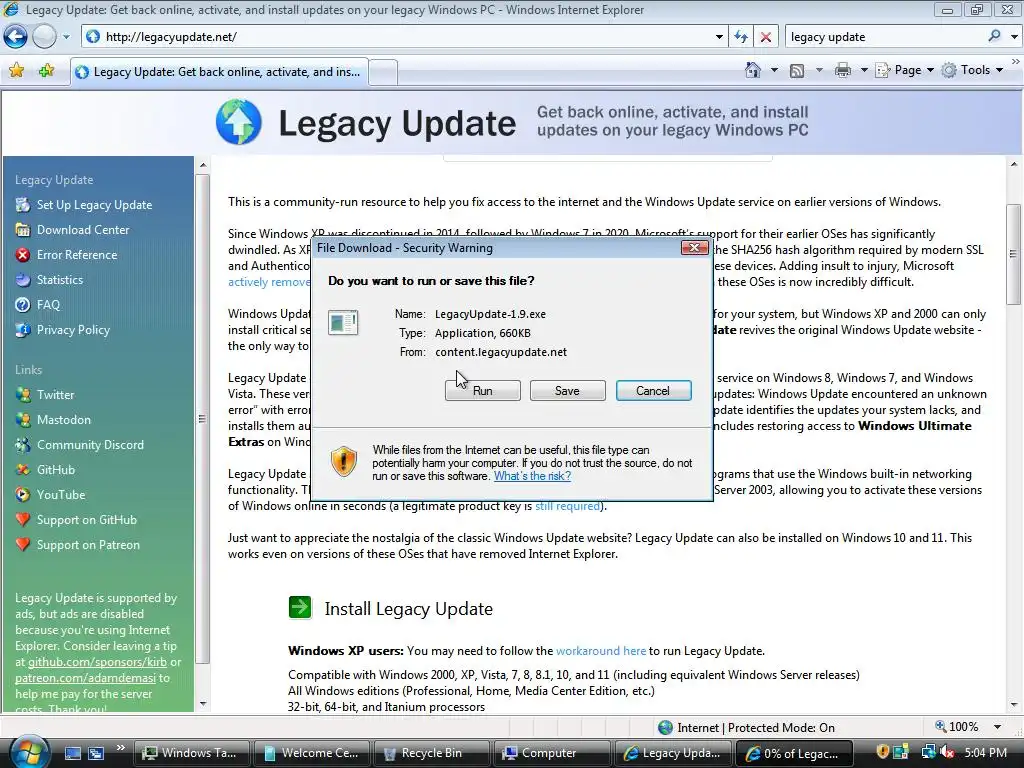This screenshot has width=1024, height=768.
Task: Open the Tools menu
Action: pos(972,70)
